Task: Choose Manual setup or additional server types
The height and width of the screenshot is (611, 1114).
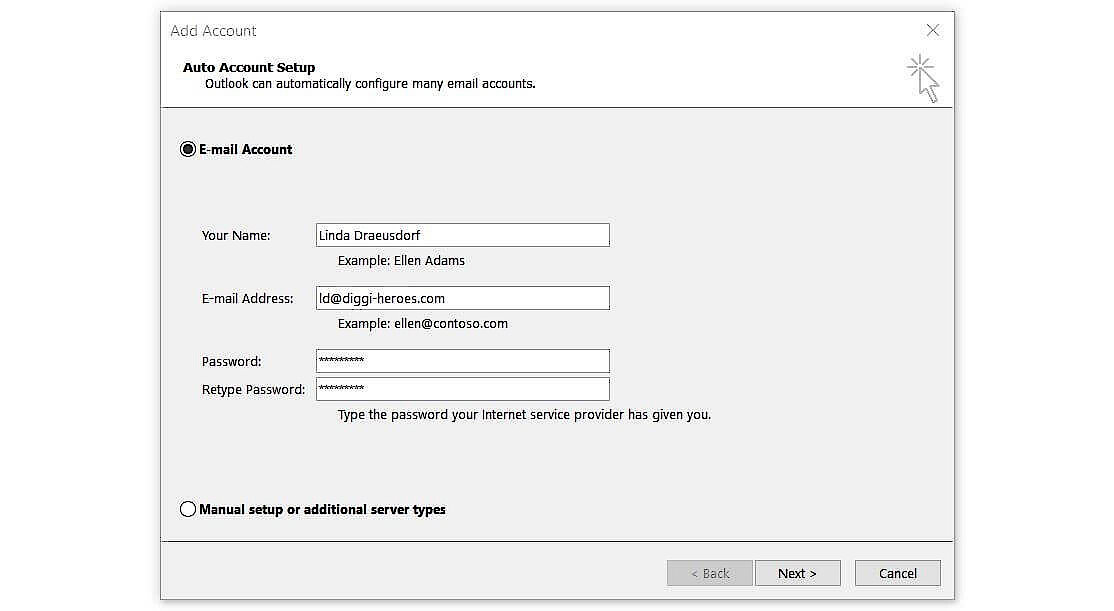Action: (188, 509)
